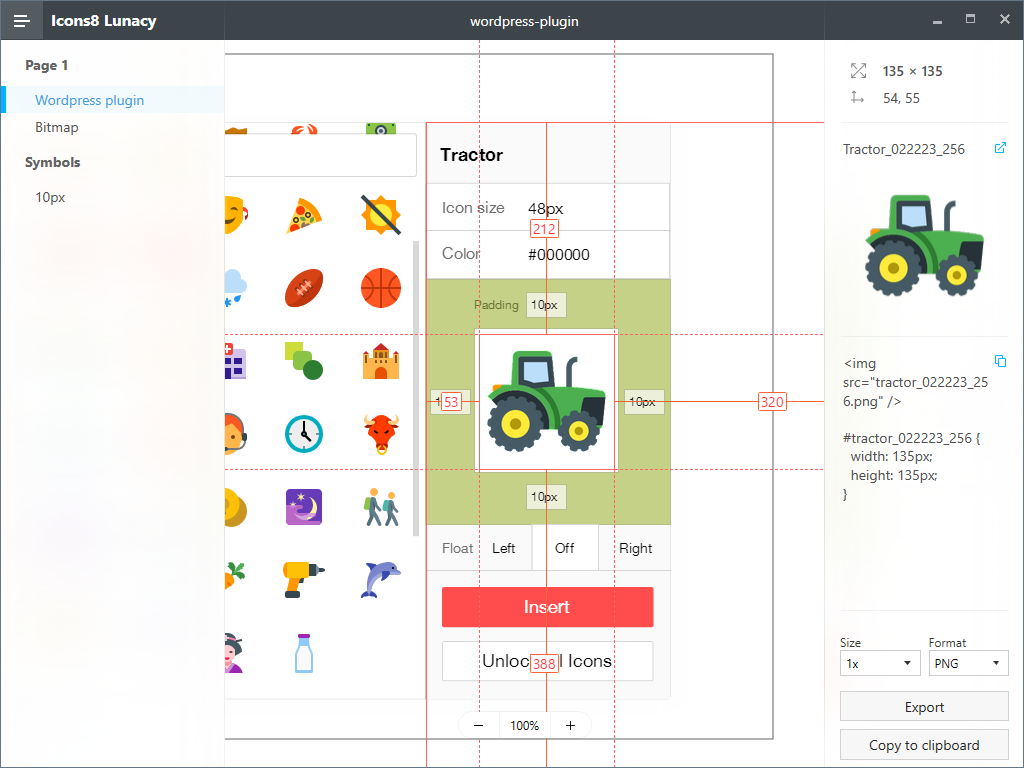Image resolution: width=1024 pixels, height=768 pixels.
Task: Click the Tractor_022223_256 layer name
Action: pos(903,149)
